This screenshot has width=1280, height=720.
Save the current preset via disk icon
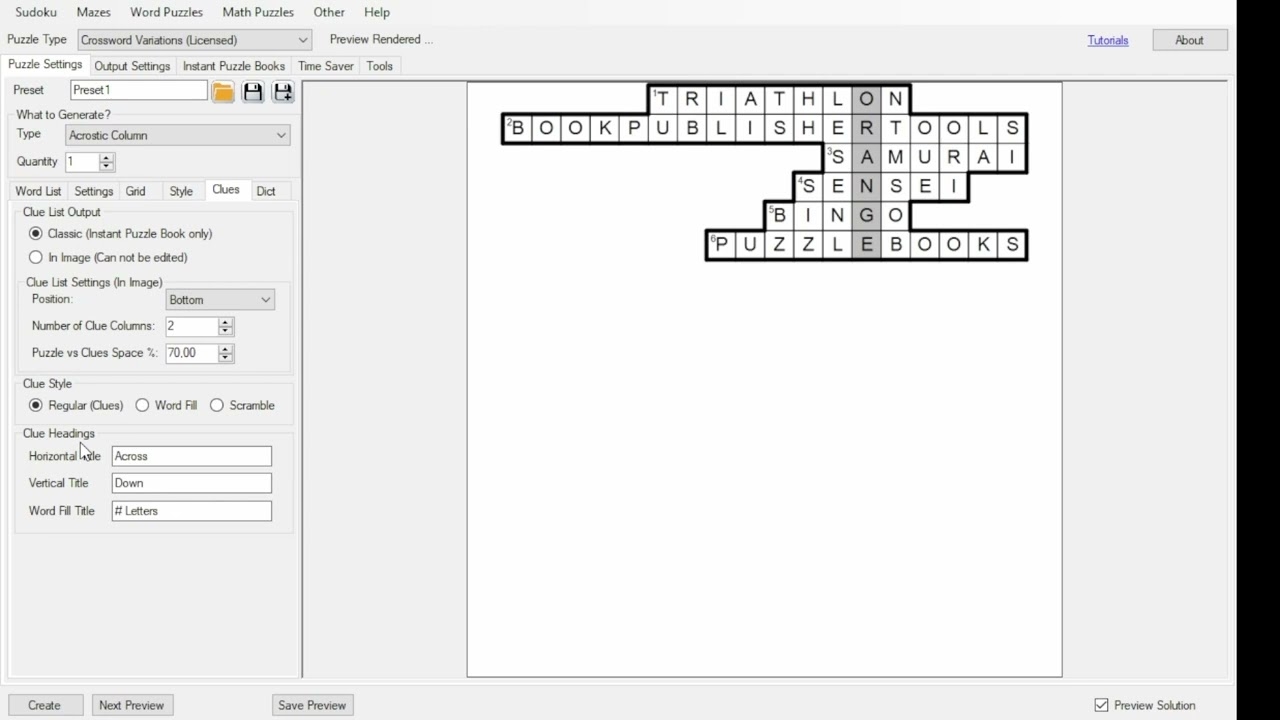pyautogui.click(x=253, y=91)
